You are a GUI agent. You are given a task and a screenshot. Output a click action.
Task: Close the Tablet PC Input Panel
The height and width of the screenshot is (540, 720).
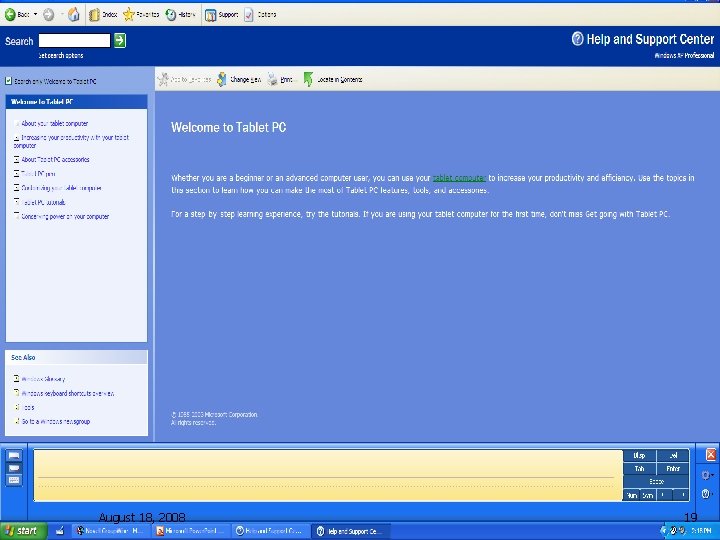[x=710, y=455]
